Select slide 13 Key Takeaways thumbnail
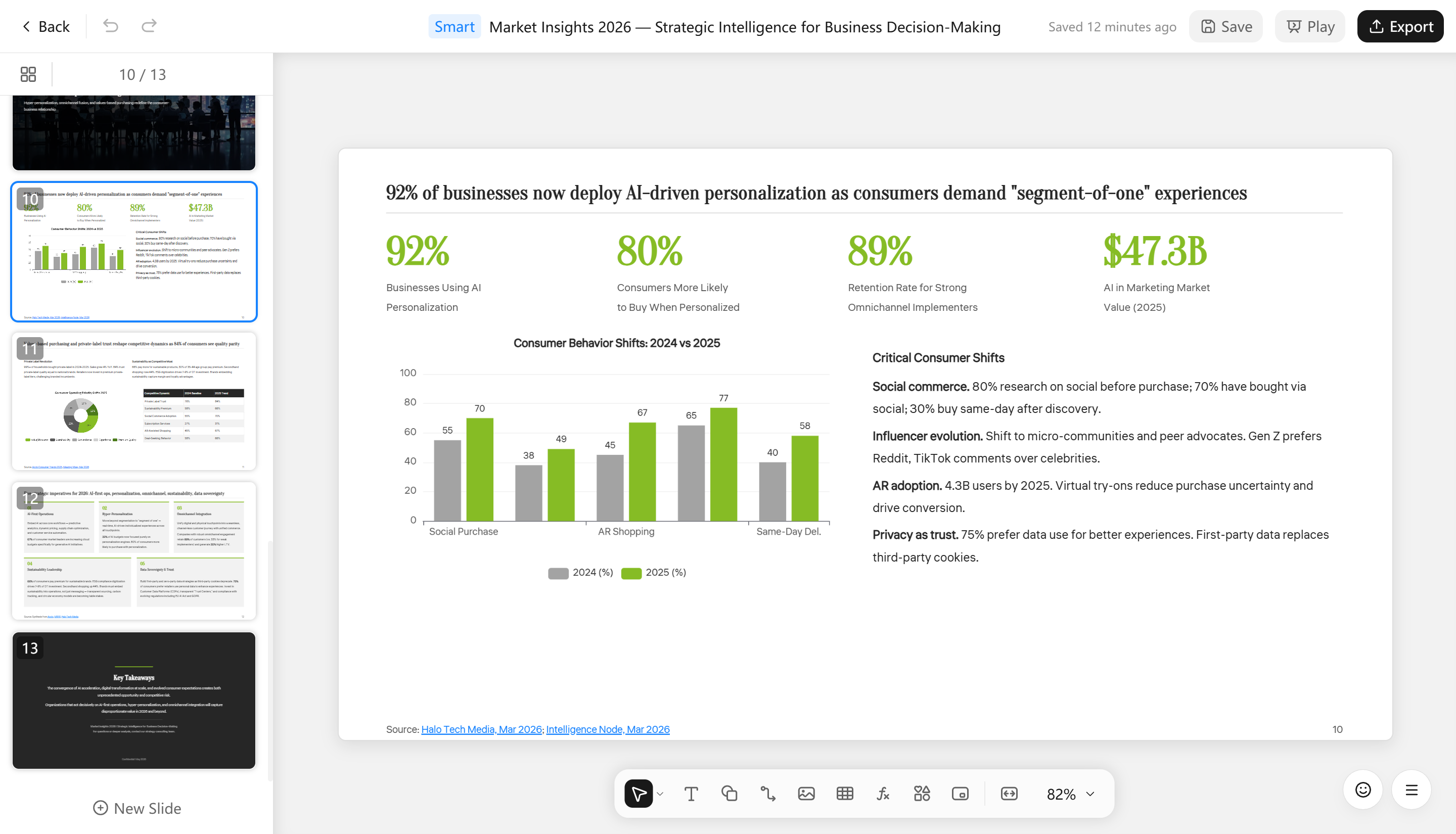 pyautogui.click(x=134, y=700)
